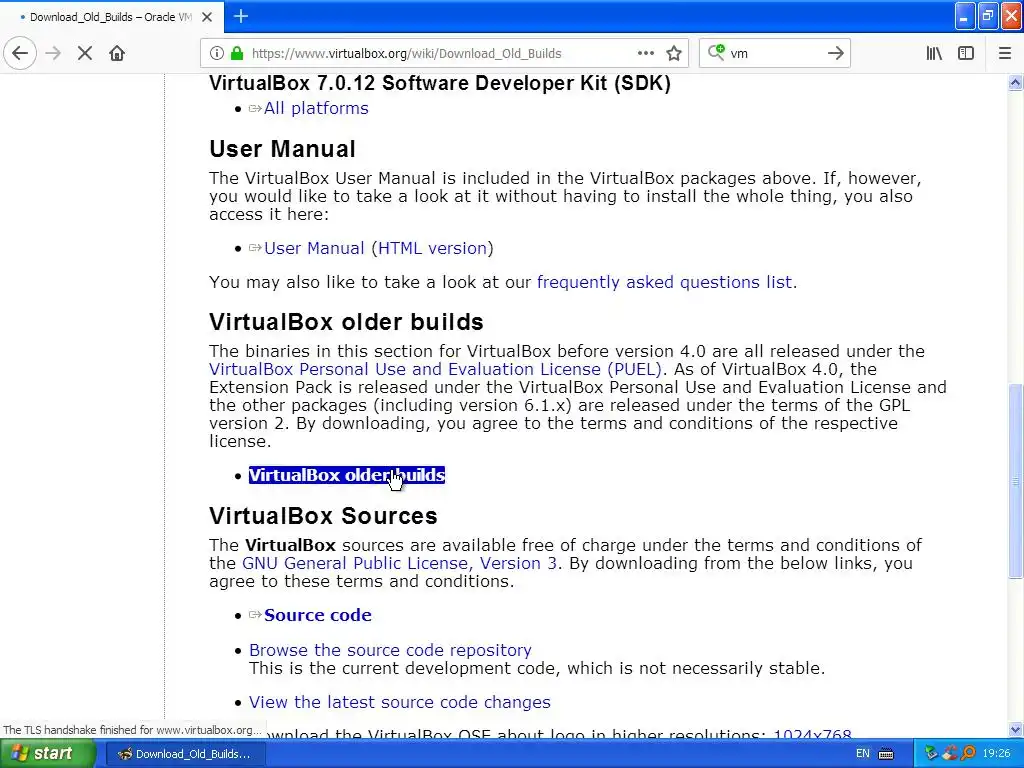The image size is (1024, 768).
Task: Open page actions three-dot menu
Action: tap(645, 54)
